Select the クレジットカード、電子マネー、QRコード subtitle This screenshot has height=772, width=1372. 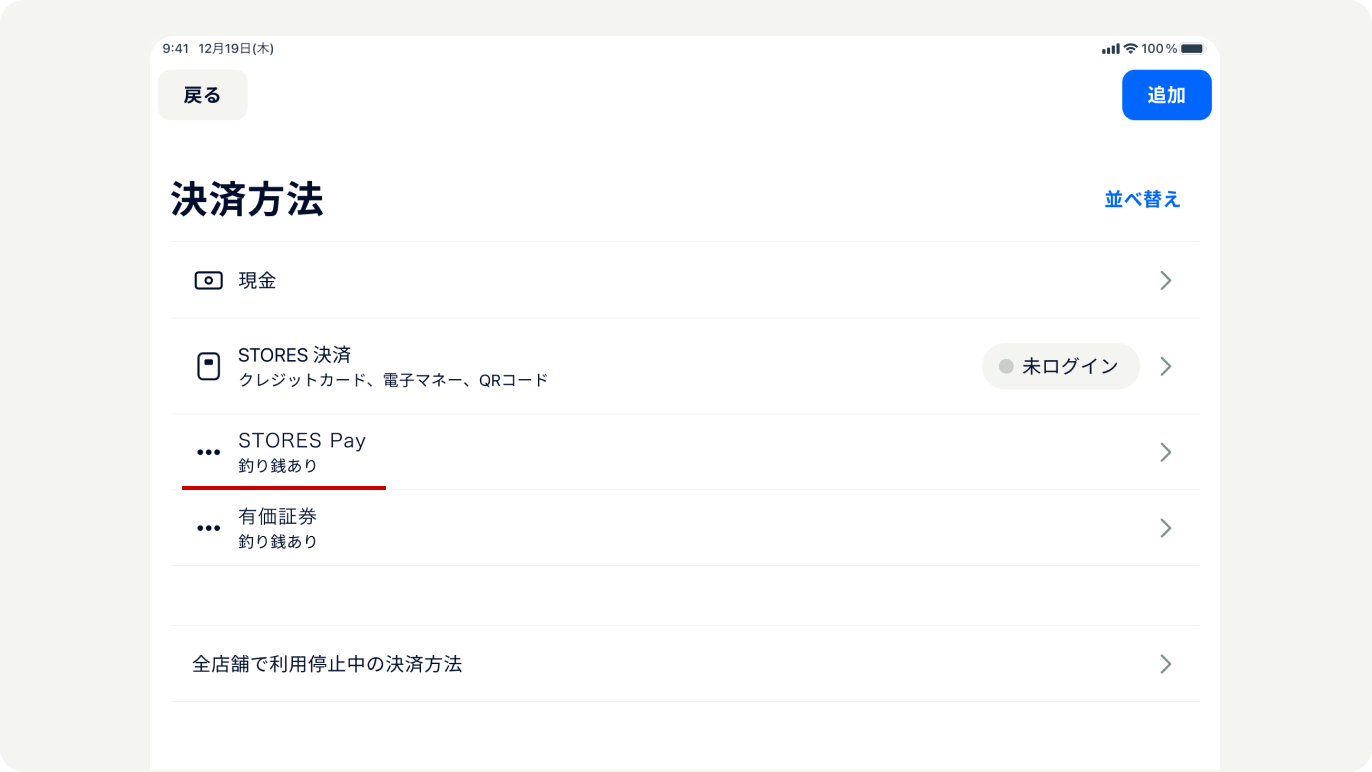[x=393, y=380]
